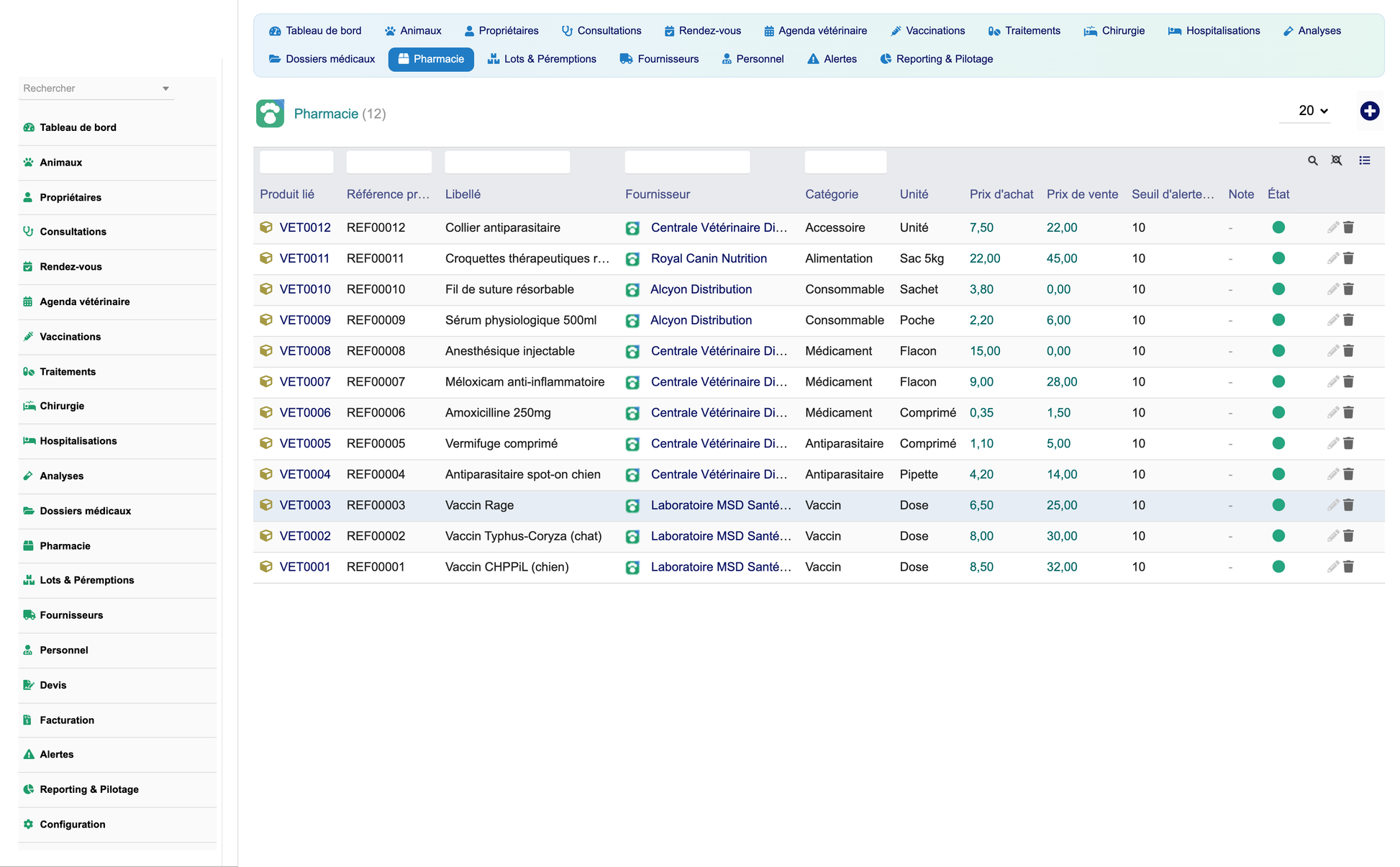Open Rendez-vous in the sidebar
This screenshot has width=1400, height=867.
[71, 267]
